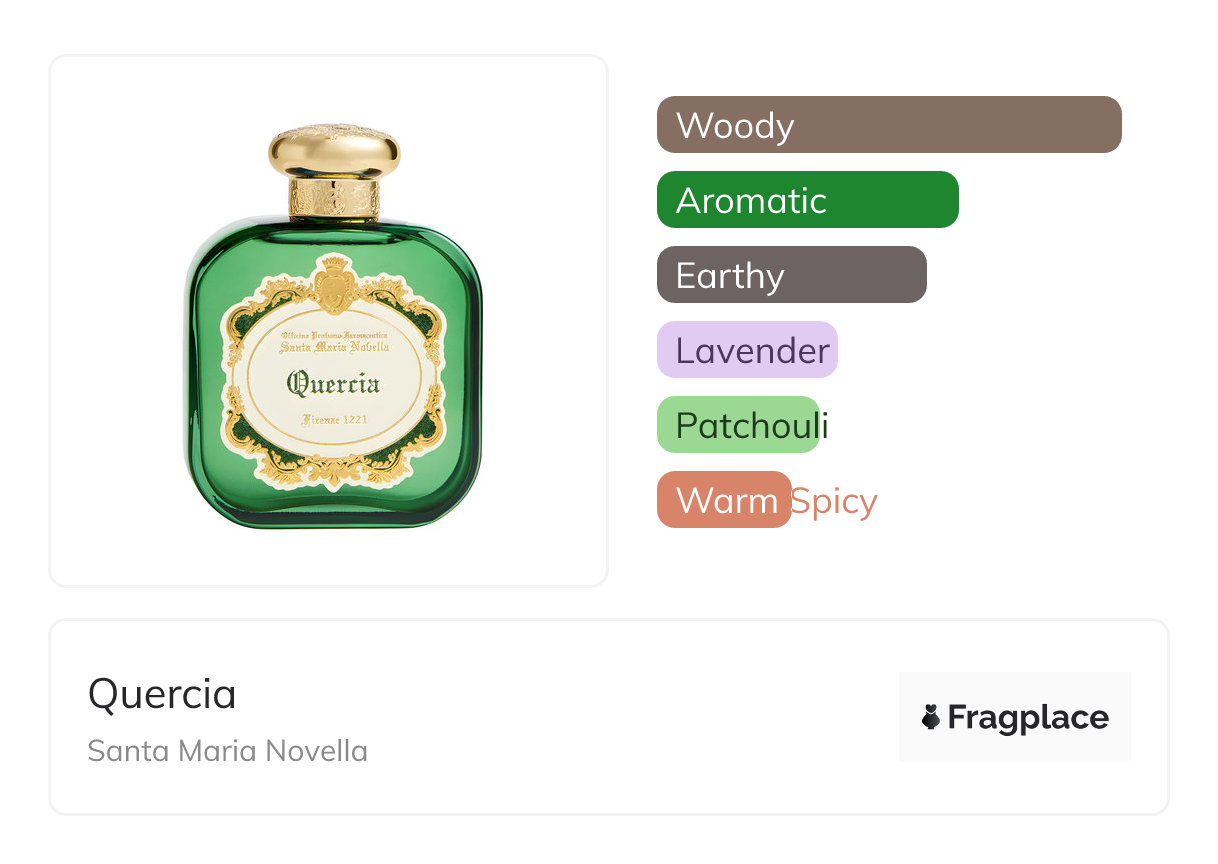The image size is (1218, 864).
Task: Select the Woody accord bar
Action: 888,125
